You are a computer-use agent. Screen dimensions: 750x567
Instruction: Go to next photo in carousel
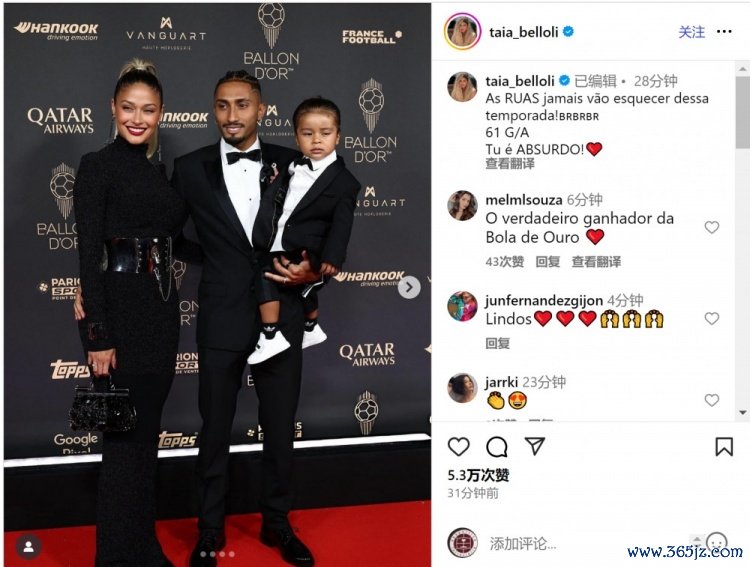(x=409, y=287)
